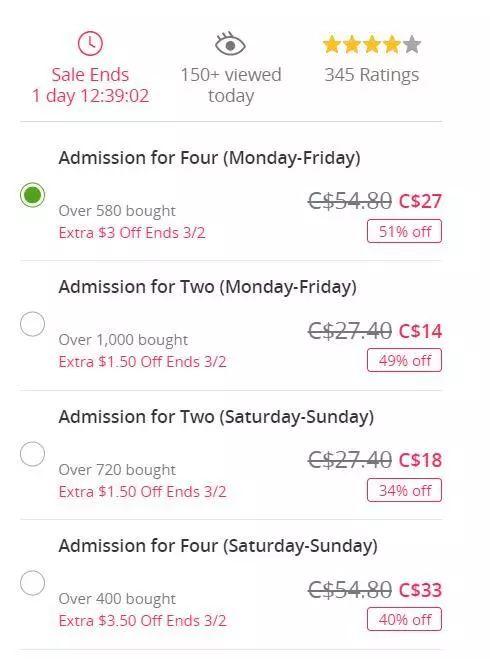
Task: Click the 40% off badge
Action: pos(404,619)
